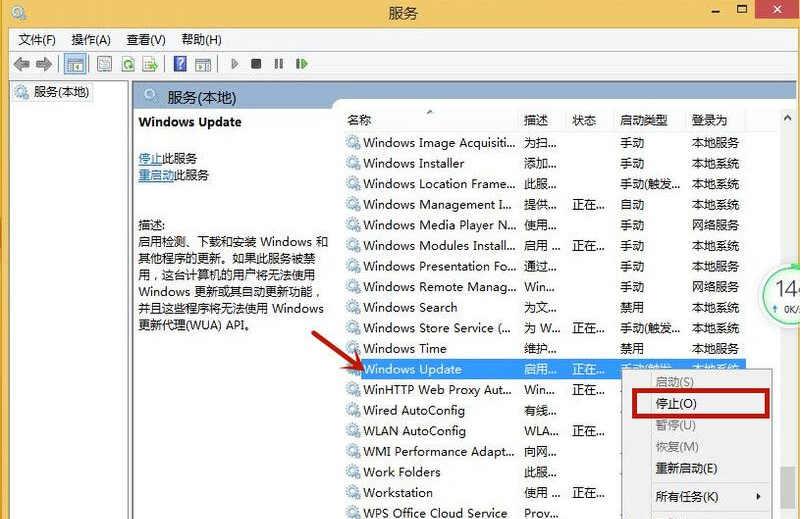Select Windows Management Instrumentation service row
802x519 pixels.
point(545,205)
